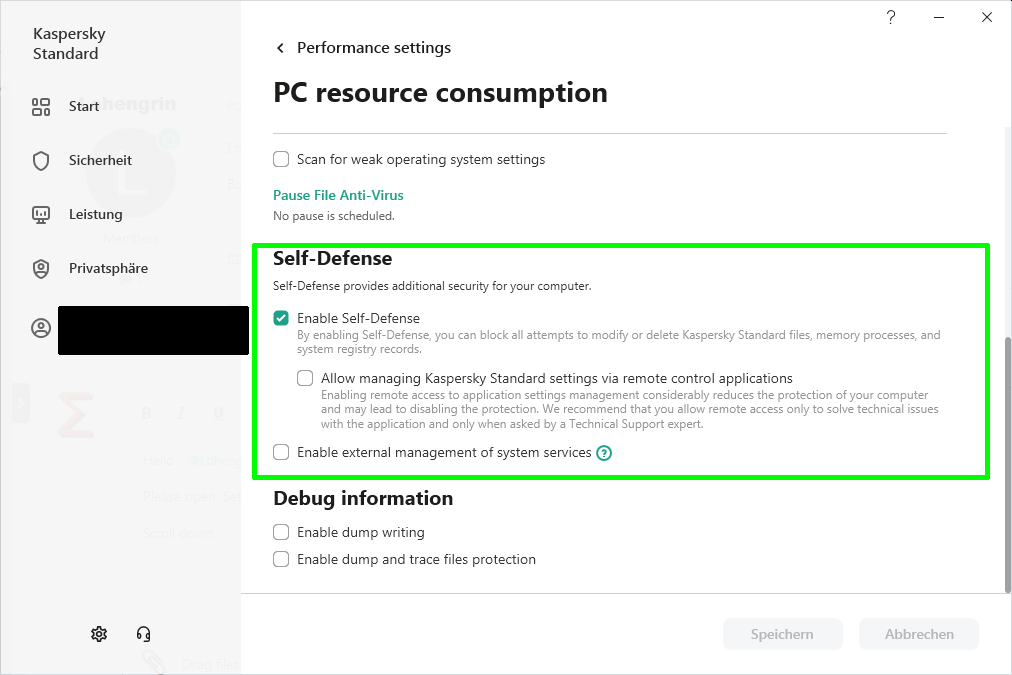Viewport: 1012px width, 675px height.
Task: Open settings via the gear icon
Action: pos(99,634)
